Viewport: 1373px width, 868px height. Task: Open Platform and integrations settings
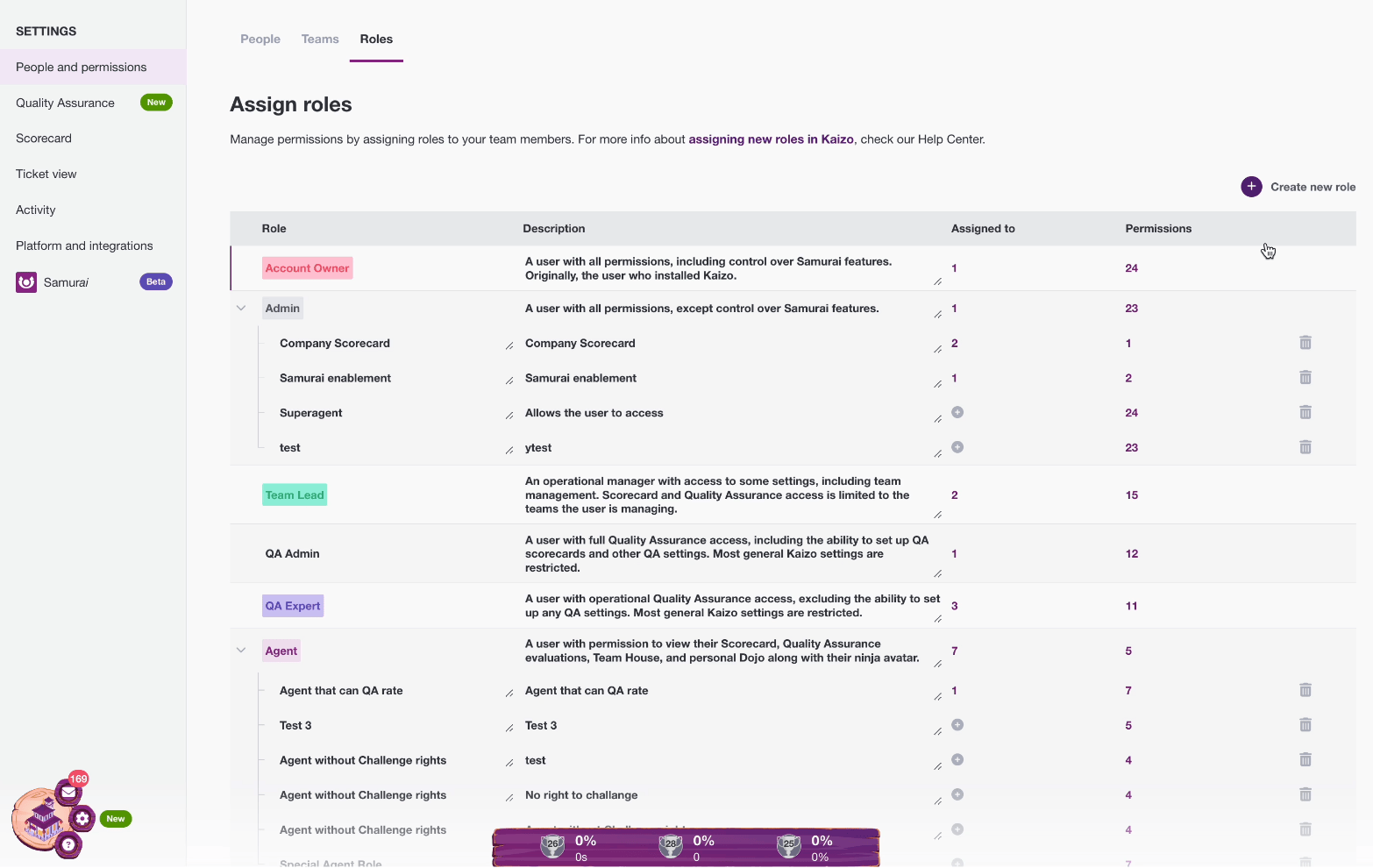coord(93,246)
